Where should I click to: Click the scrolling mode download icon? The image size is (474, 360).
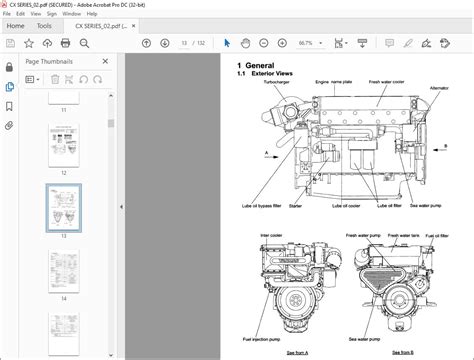point(362,43)
